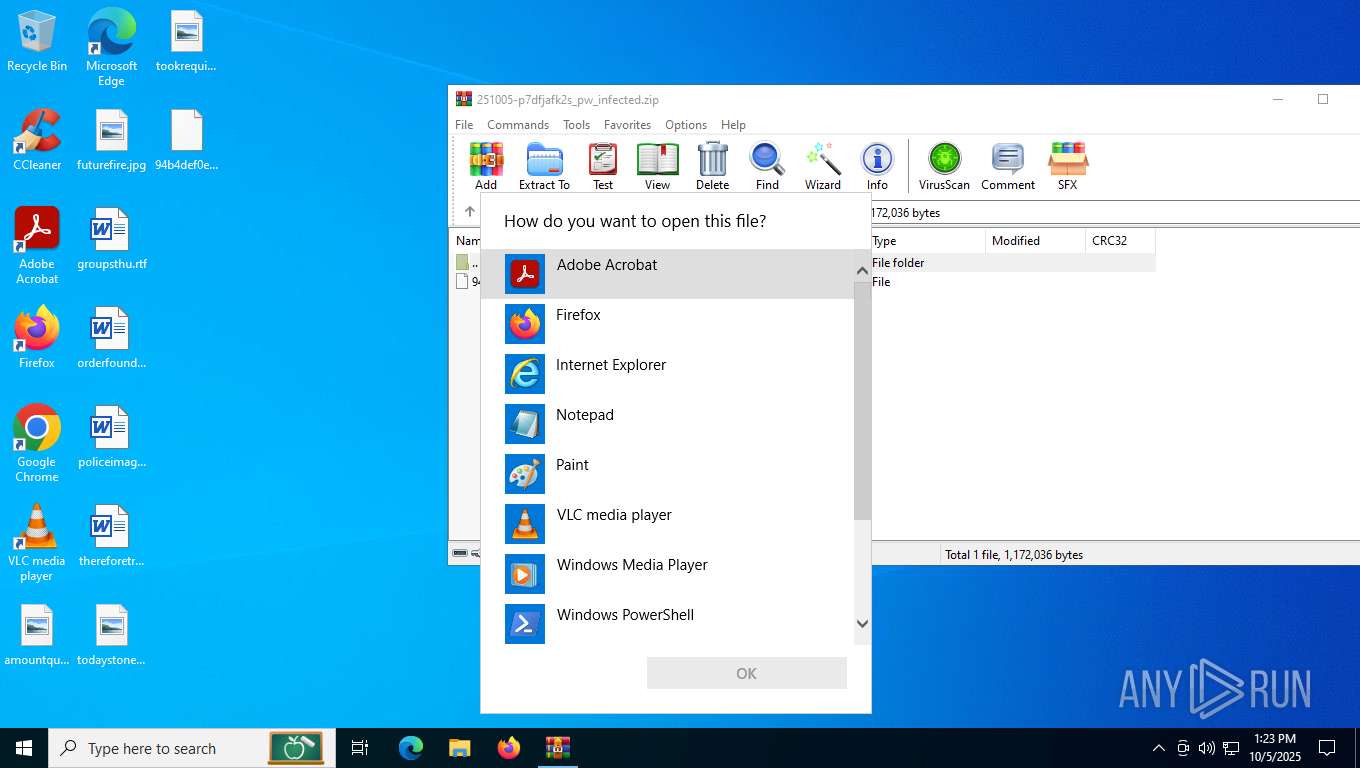Show archive Info
1360x768 pixels.
[x=877, y=165]
